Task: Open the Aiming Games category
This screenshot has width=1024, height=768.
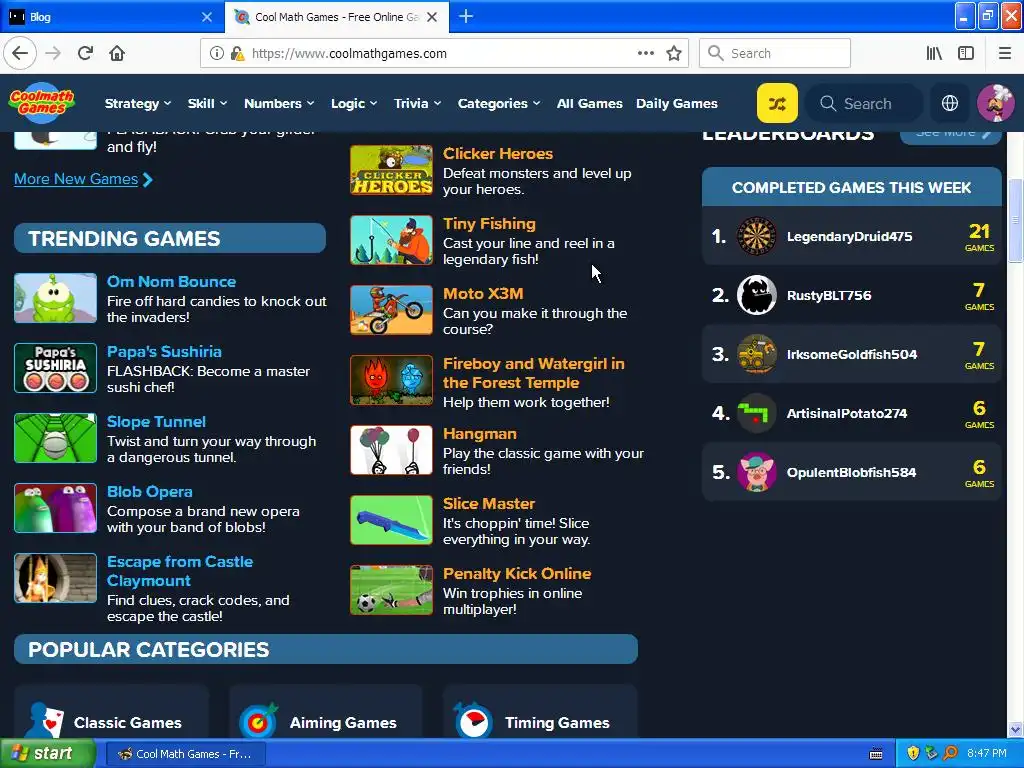Action: pyautogui.click(x=325, y=712)
